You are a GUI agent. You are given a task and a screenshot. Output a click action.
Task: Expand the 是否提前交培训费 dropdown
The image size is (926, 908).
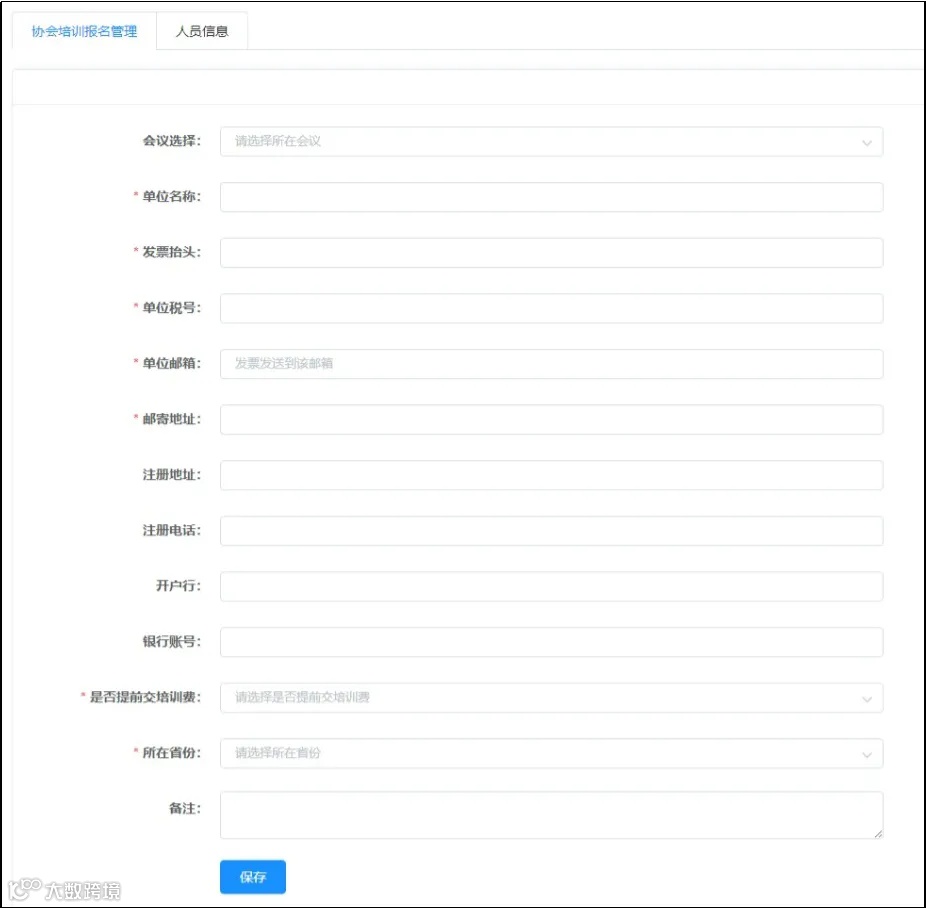[552, 698]
